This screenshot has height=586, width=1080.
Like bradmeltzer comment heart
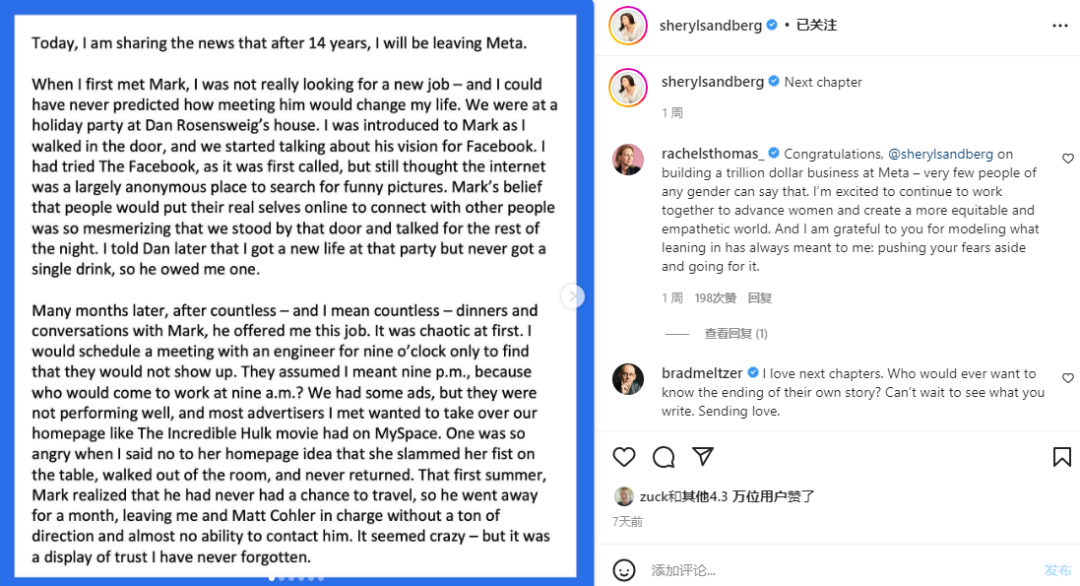(1068, 378)
